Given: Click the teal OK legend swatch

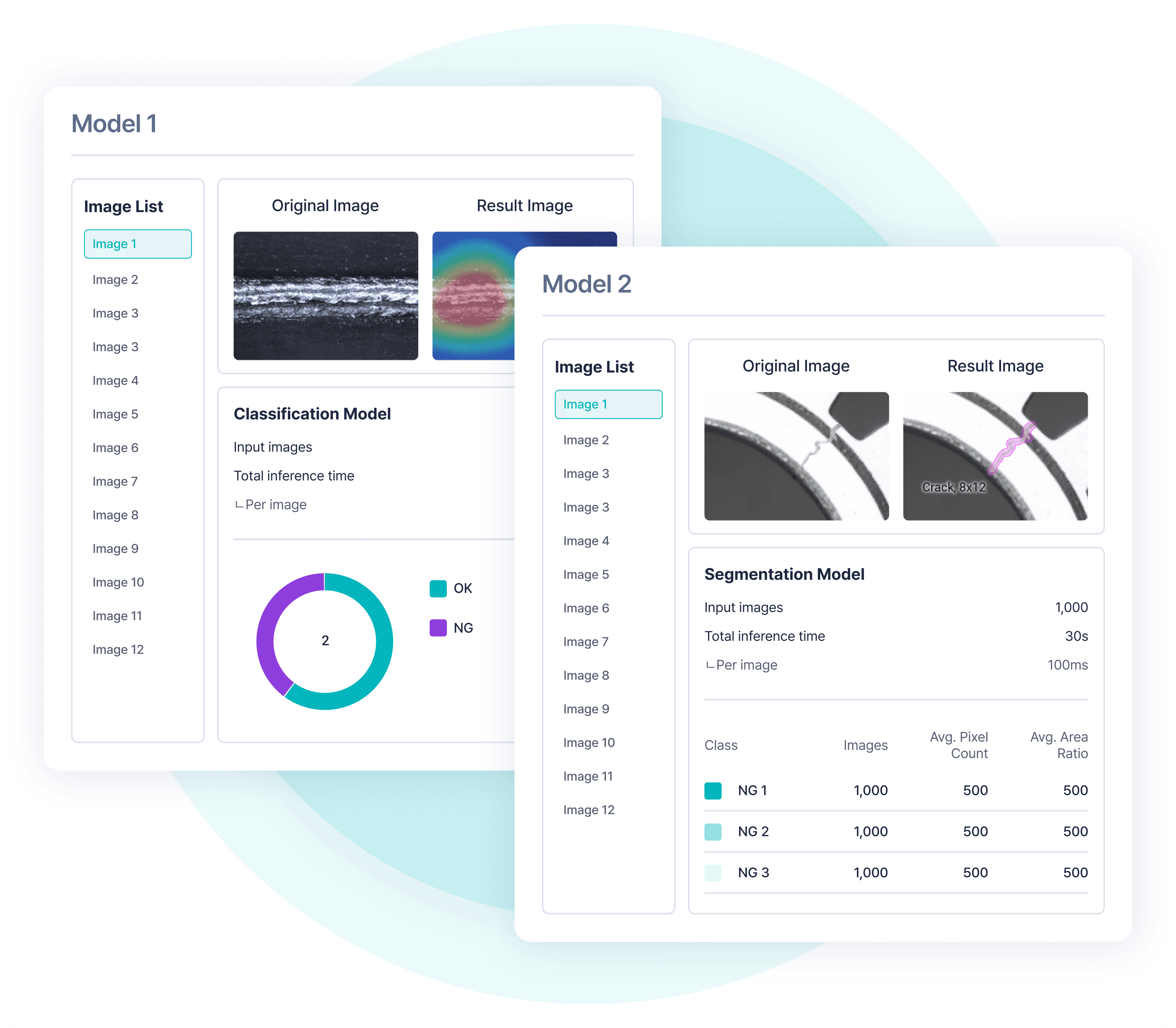Looking at the screenshot, I should (438, 589).
